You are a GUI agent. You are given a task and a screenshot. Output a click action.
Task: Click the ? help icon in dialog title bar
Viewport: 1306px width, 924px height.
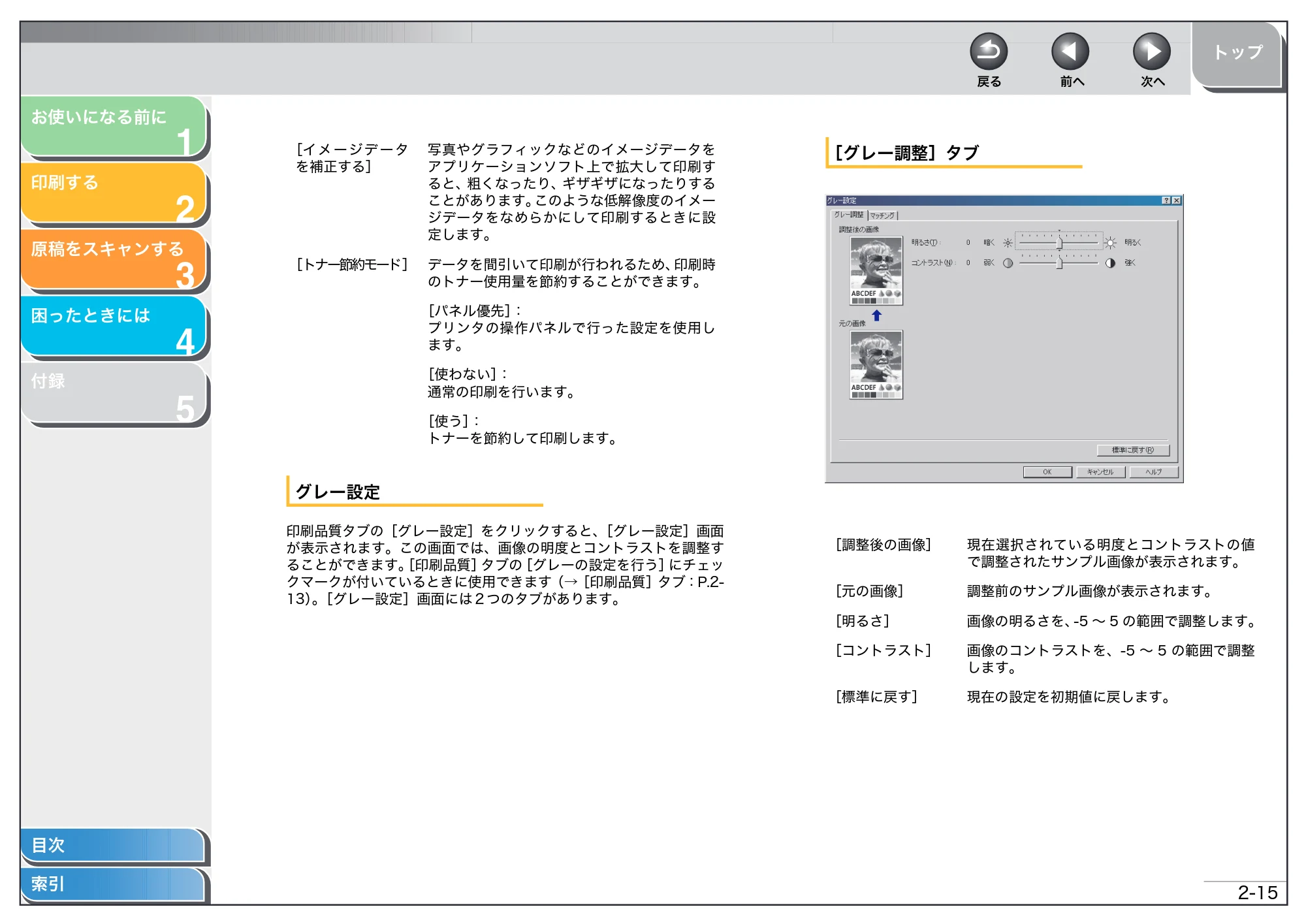point(1166,200)
